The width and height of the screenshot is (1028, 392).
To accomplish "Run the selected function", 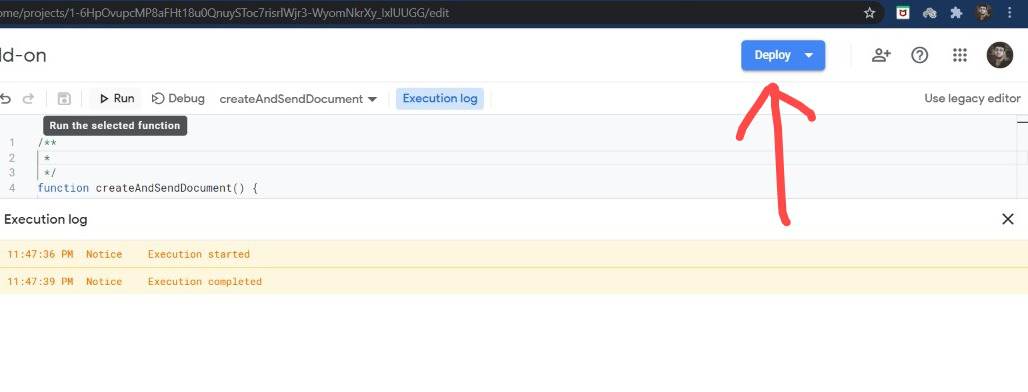I will tap(117, 99).
